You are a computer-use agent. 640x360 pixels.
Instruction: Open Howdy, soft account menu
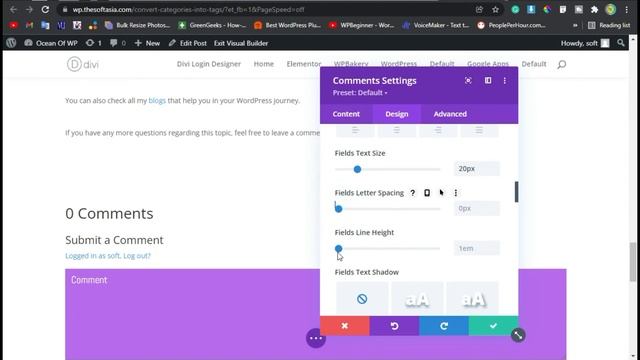[x=585, y=43]
